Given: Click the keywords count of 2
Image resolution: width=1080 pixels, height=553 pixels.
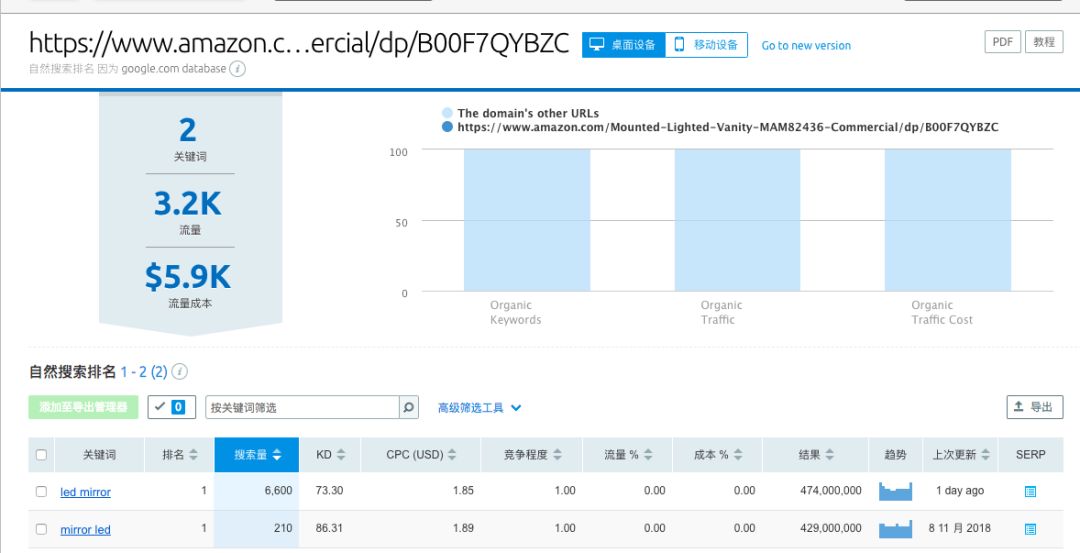Looking at the screenshot, I should pos(187,130).
